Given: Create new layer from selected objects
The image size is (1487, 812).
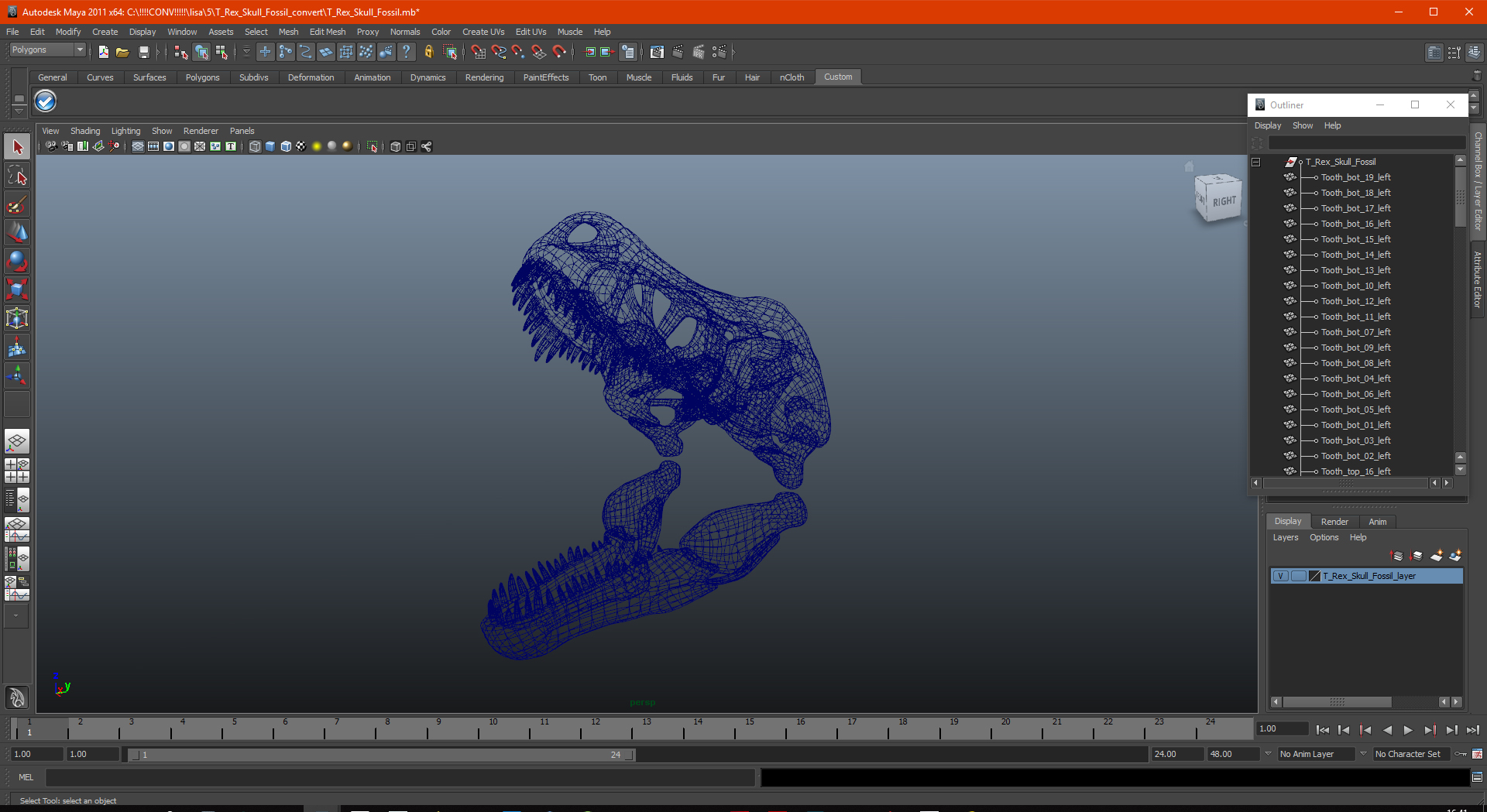Looking at the screenshot, I should (1455, 556).
